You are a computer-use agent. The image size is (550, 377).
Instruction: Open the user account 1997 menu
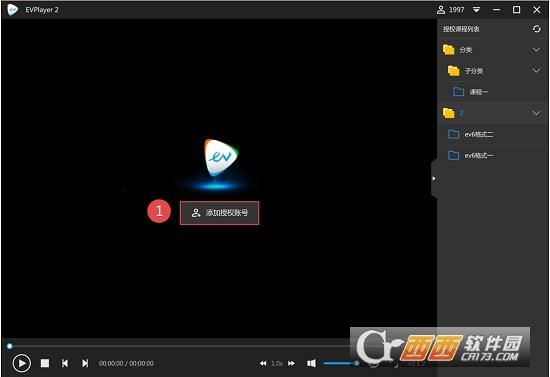pyautogui.click(x=450, y=10)
